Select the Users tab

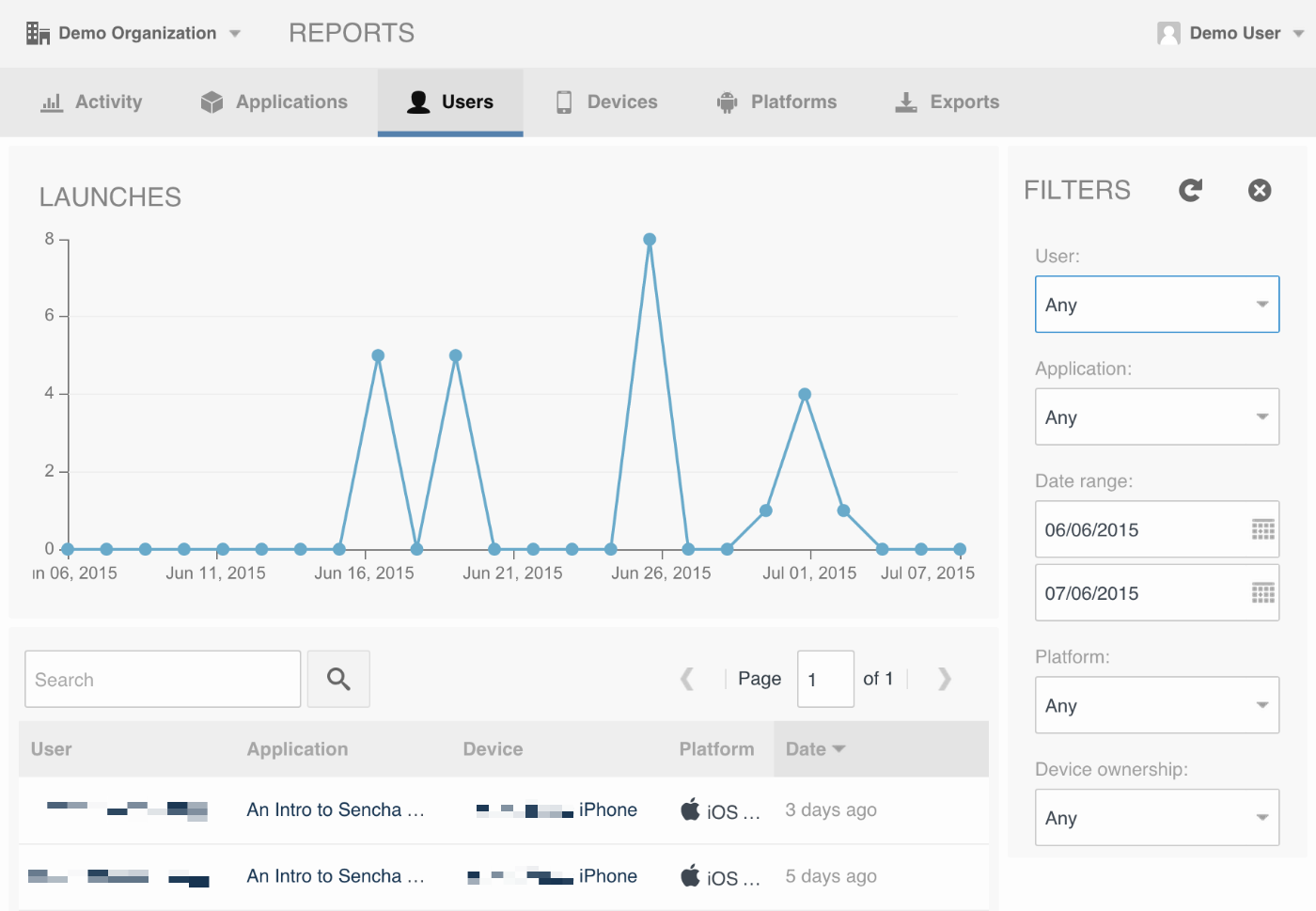[x=450, y=102]
